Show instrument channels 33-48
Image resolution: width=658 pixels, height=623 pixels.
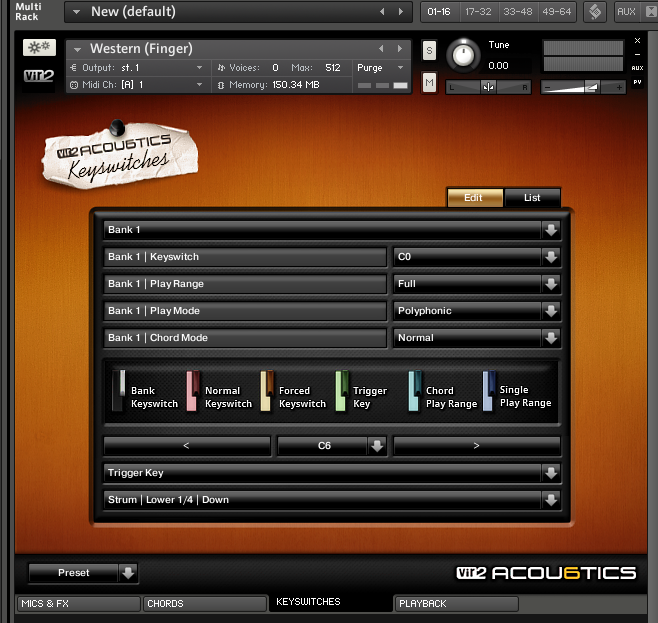pyautogui.click(x=517, y=12)
